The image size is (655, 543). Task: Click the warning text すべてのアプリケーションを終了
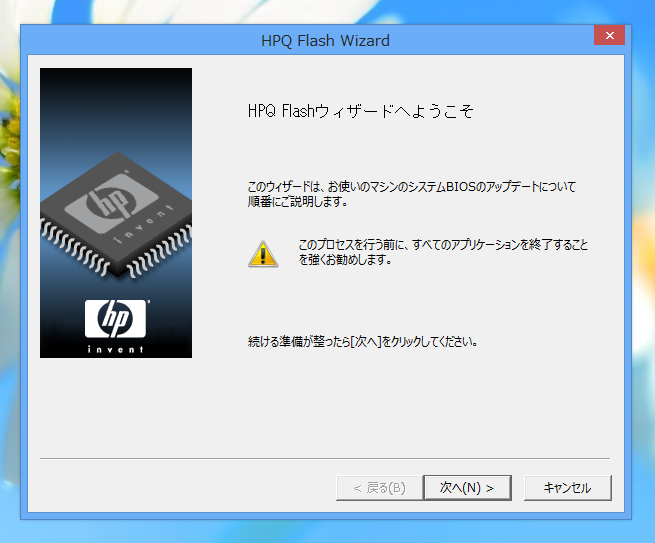click(x=443, y=252)
